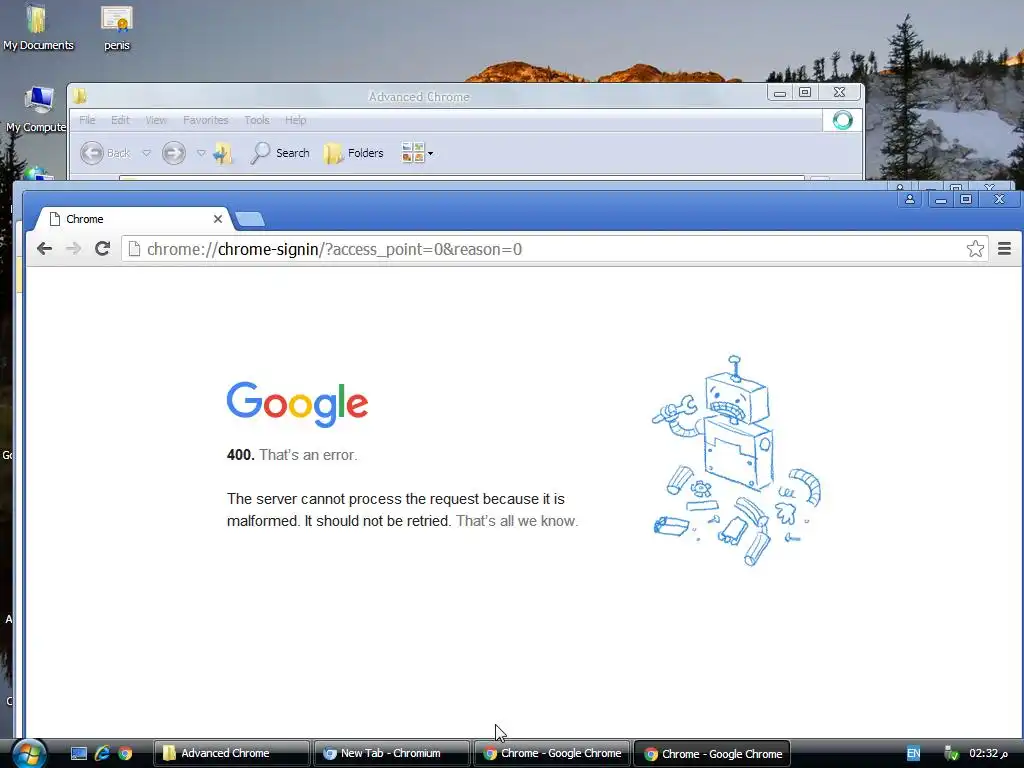1024x768 pixels.
Task: Launch Chrome from quick launch
Action: [125, 754]
